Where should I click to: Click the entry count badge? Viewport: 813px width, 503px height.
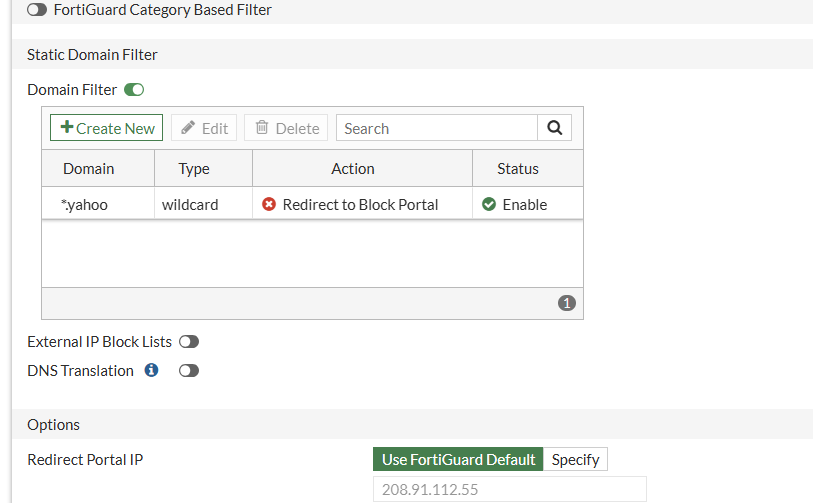[x=567, y=303]
